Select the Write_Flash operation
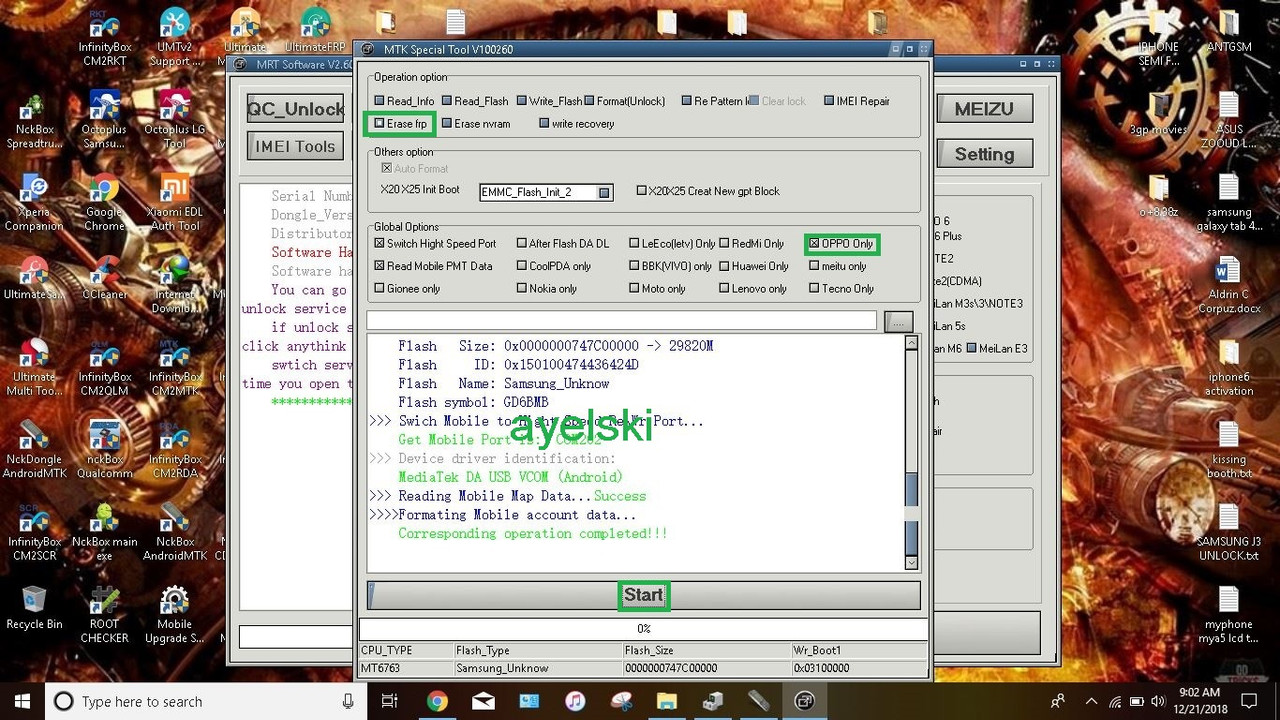 [x=549, y=101]
